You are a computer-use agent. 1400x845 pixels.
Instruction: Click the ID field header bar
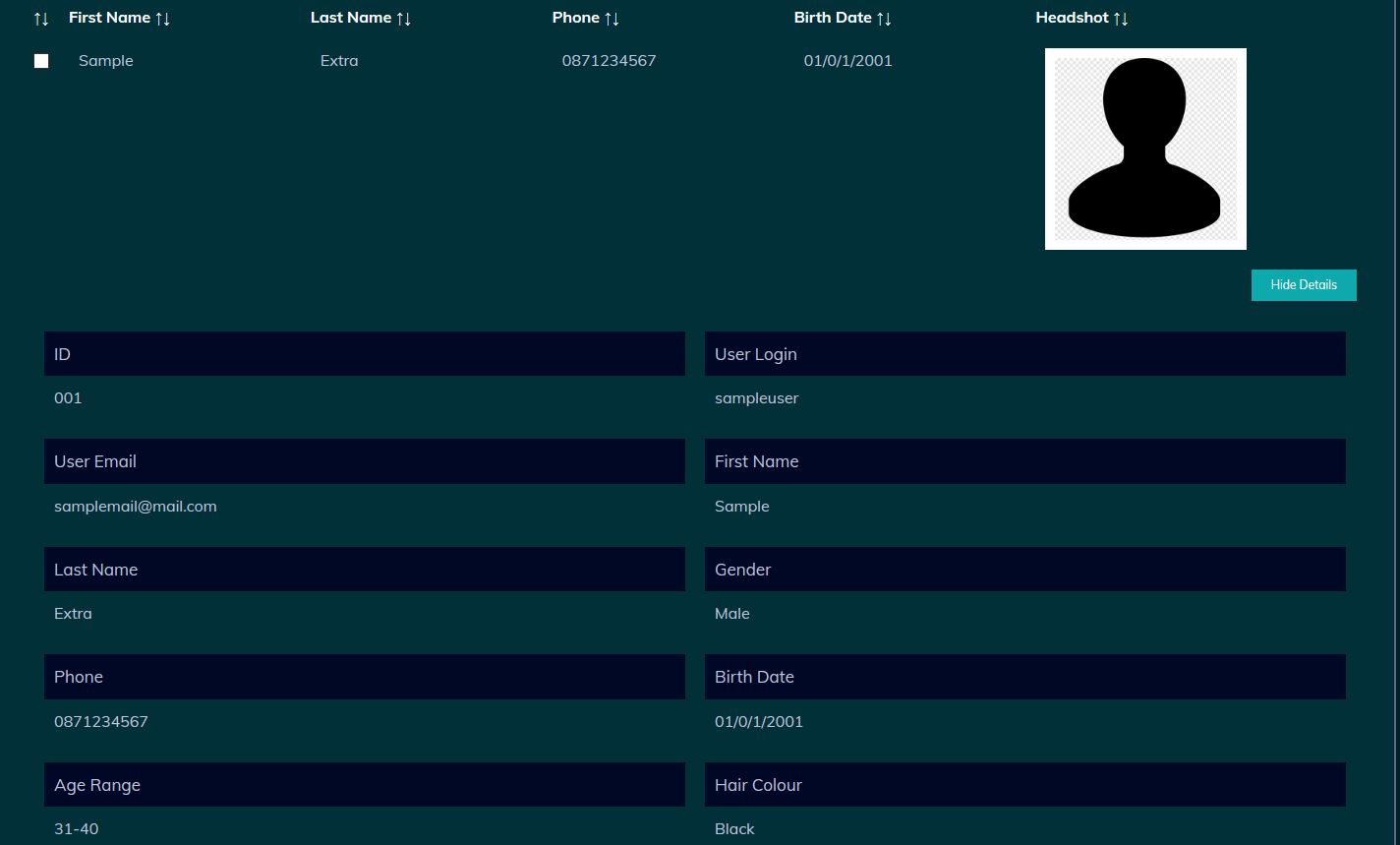(364, 354)
